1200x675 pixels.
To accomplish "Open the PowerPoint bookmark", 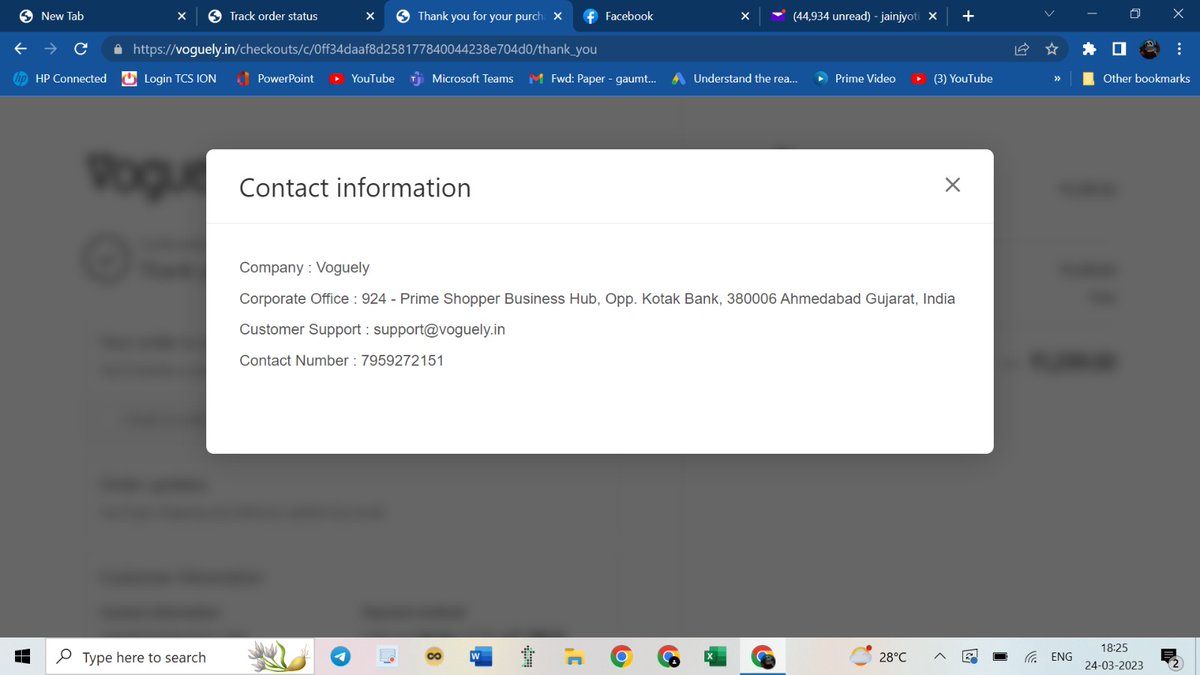I will click(275, 78).
